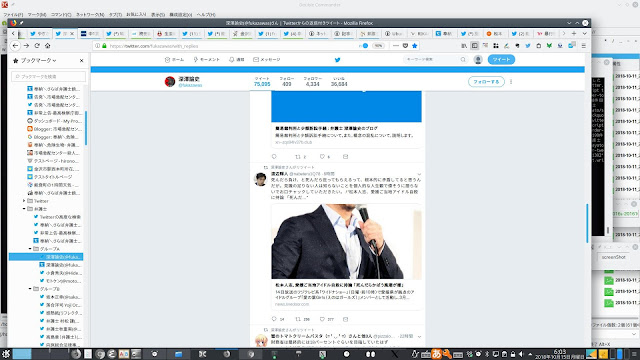The image size is (640, 360).
Task: Open 通知 notifications in Twitter navigation
Action: point(237,60)
